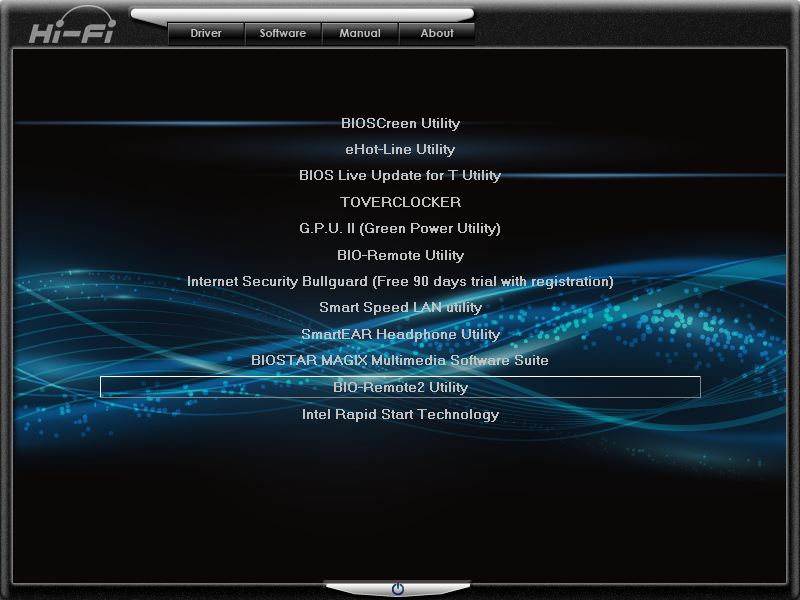The image size is (800, 600).
Task: Select Internet Security Bullguard trial entry
Action: tap(401, 282)
